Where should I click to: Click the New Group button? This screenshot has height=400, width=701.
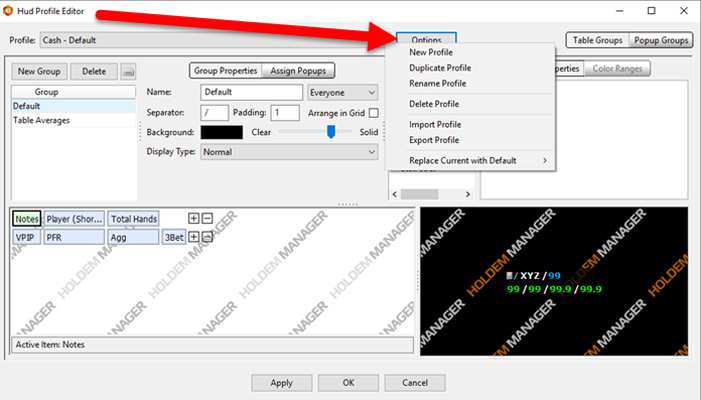point(39,72)
